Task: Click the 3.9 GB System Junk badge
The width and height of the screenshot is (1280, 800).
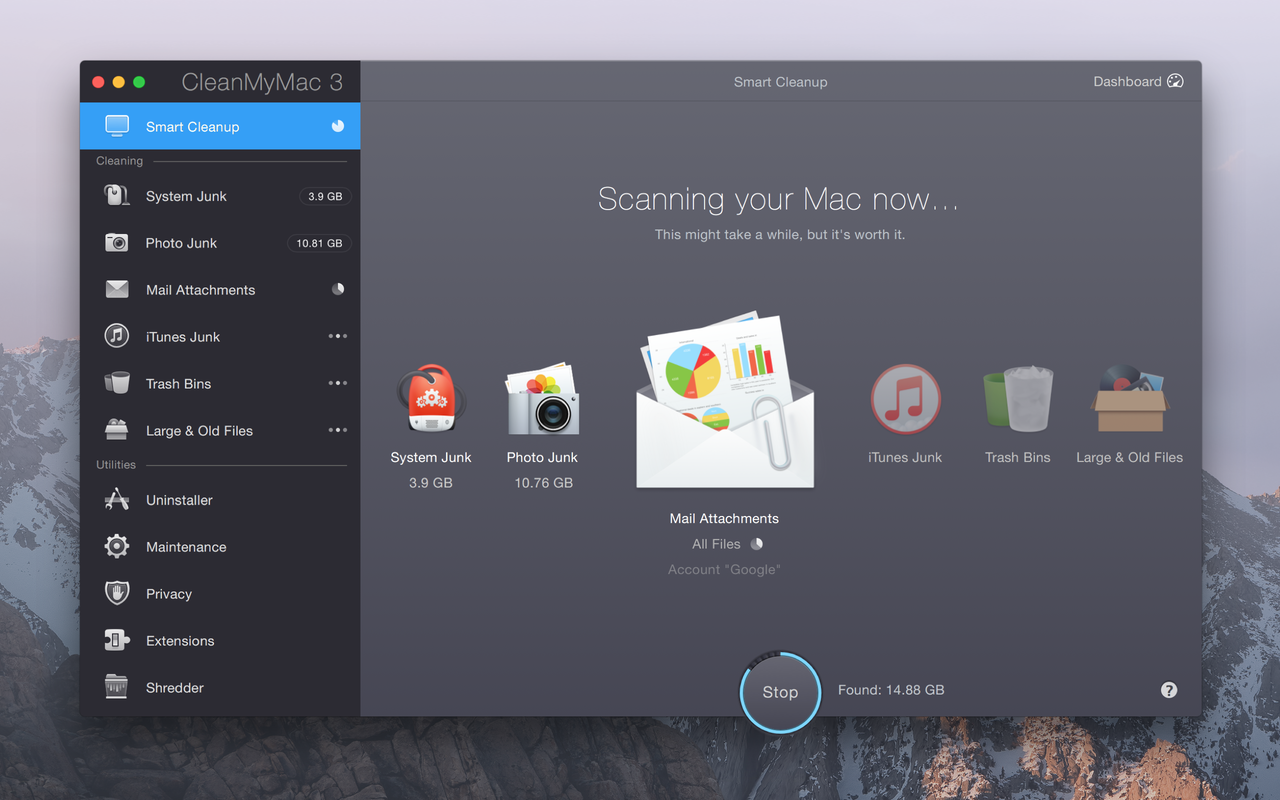Action: [x=325, y=196]
